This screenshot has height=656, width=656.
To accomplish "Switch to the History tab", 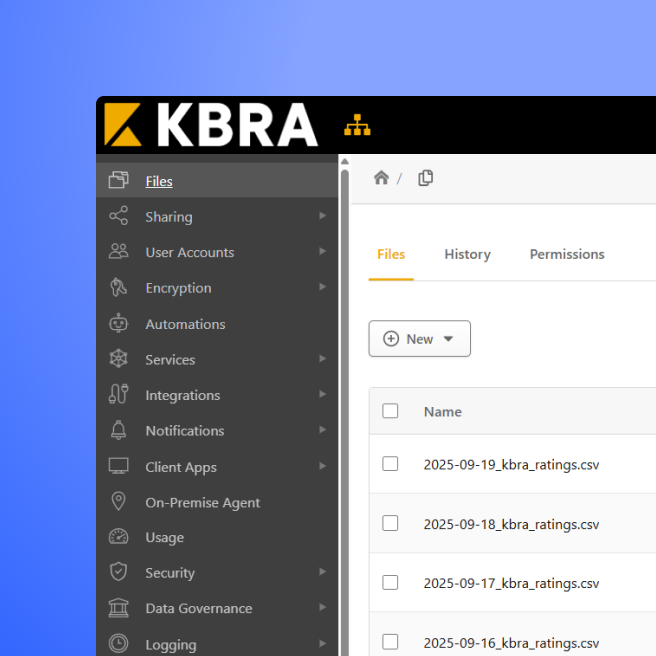I will tap(467, 254).
